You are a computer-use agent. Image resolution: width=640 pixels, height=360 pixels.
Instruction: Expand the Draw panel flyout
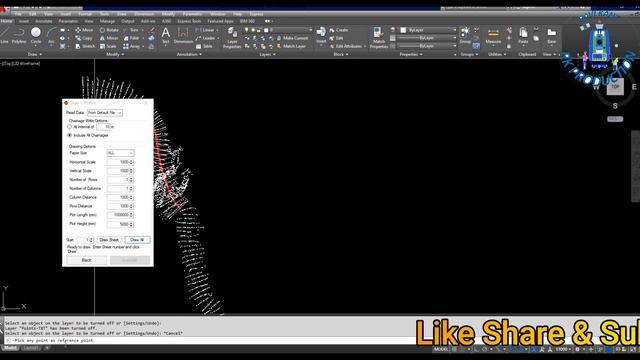click(x=35, y=54)
